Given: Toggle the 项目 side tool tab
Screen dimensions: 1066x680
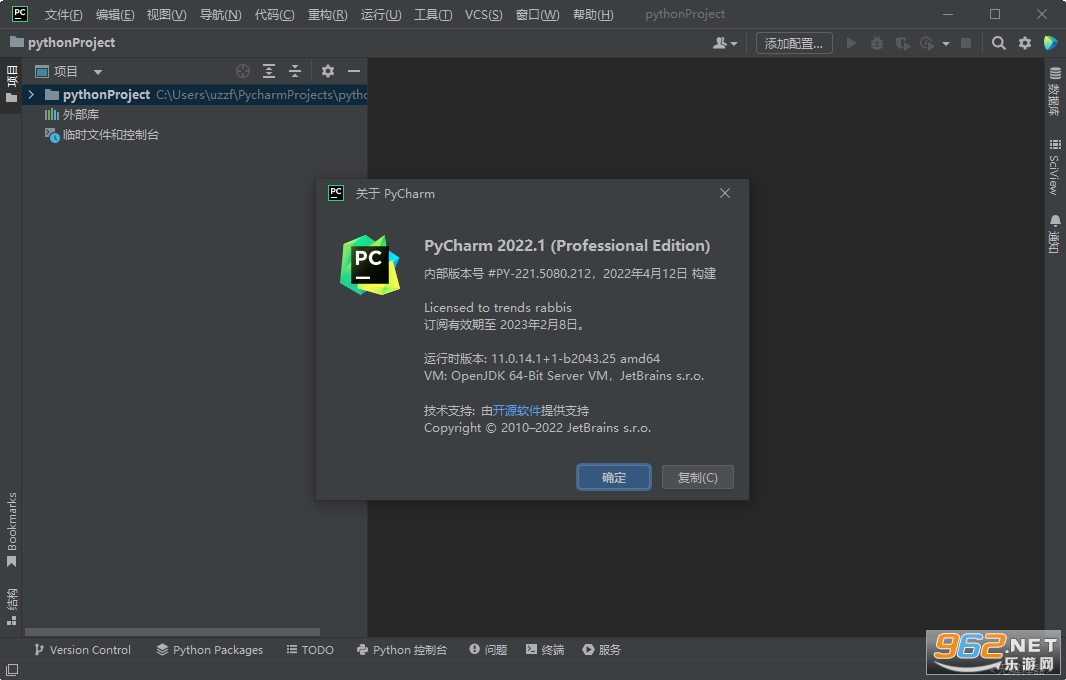Looking at the screenshot, I should tap(12, 84).
